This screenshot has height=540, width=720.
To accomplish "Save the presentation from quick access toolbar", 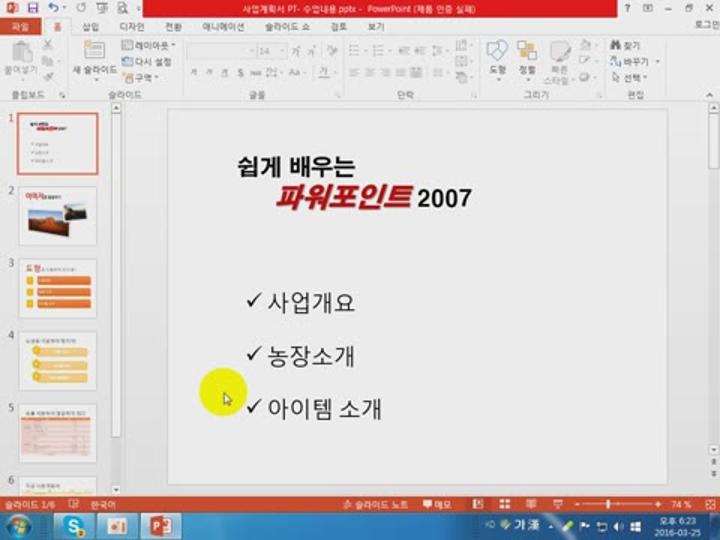I will 33,8.
